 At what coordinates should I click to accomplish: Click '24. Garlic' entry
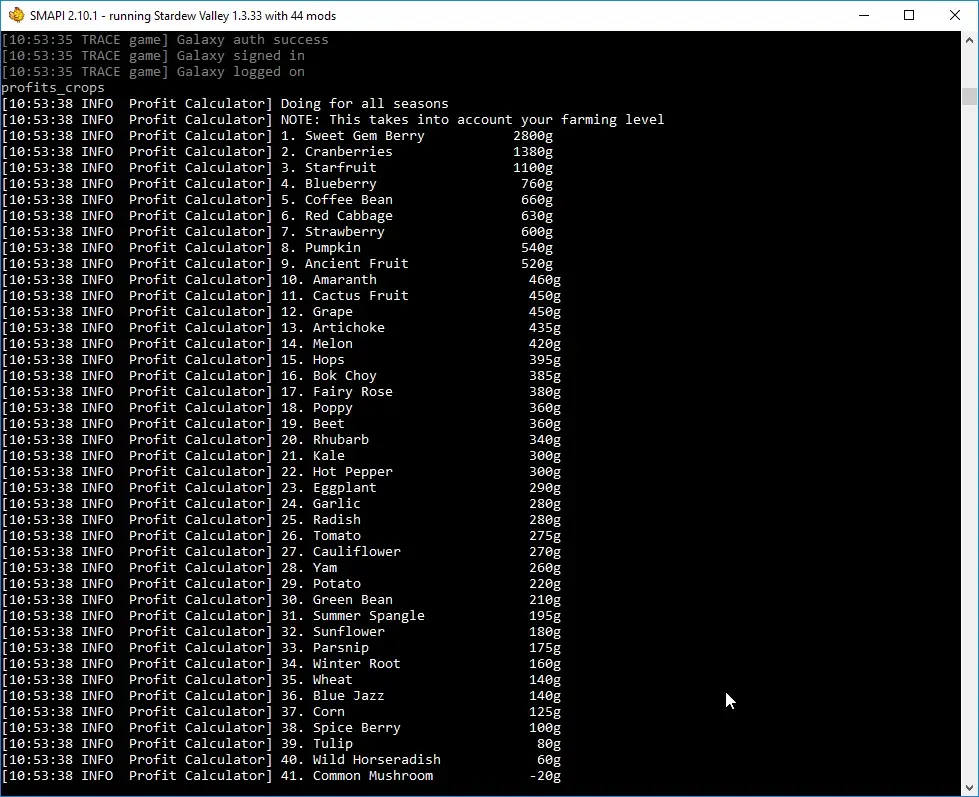(321, 504)
